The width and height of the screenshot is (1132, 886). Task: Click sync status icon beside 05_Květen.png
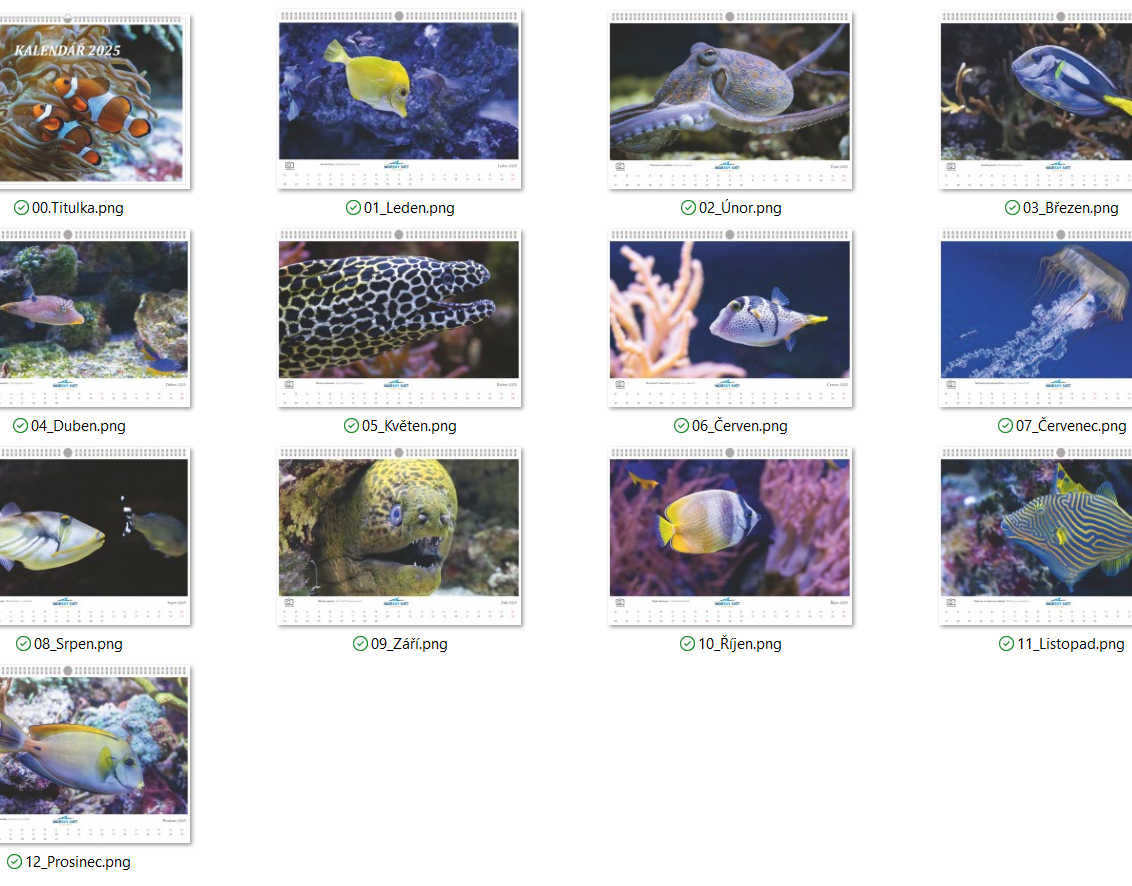(x=351, y=426)
